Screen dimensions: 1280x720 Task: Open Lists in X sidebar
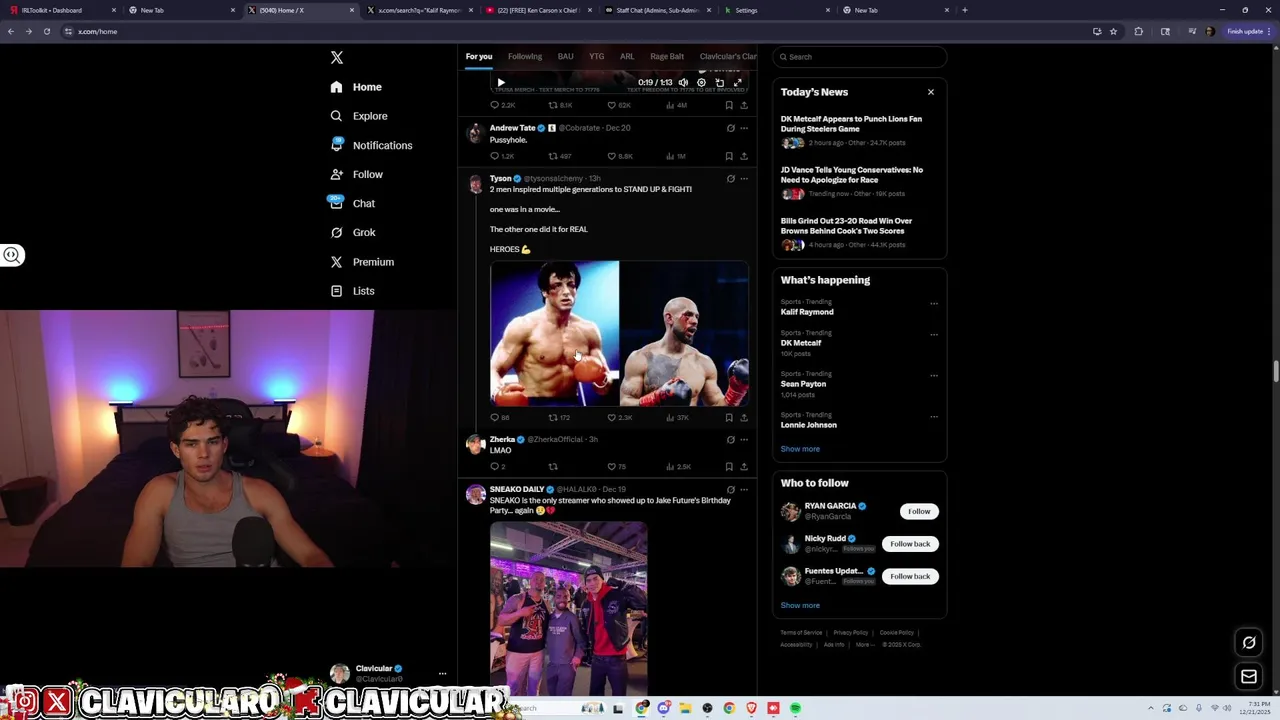[352, 291]
